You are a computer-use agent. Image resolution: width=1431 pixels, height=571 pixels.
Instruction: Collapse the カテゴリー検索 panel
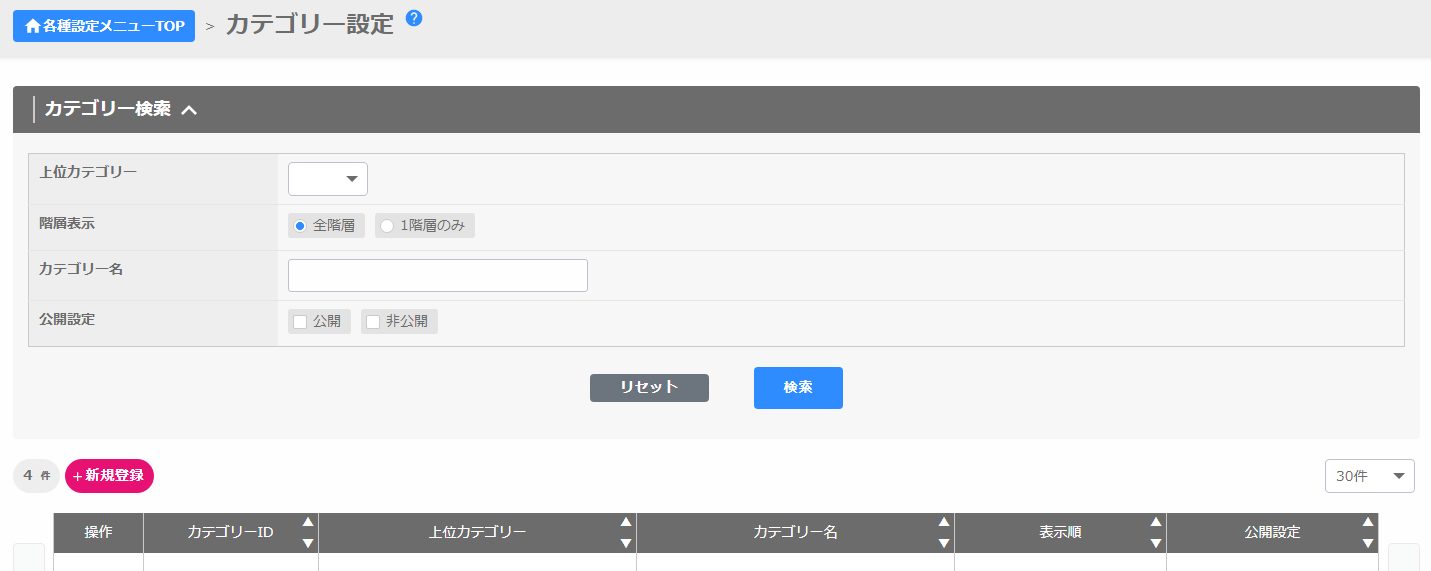coord(189,110)
